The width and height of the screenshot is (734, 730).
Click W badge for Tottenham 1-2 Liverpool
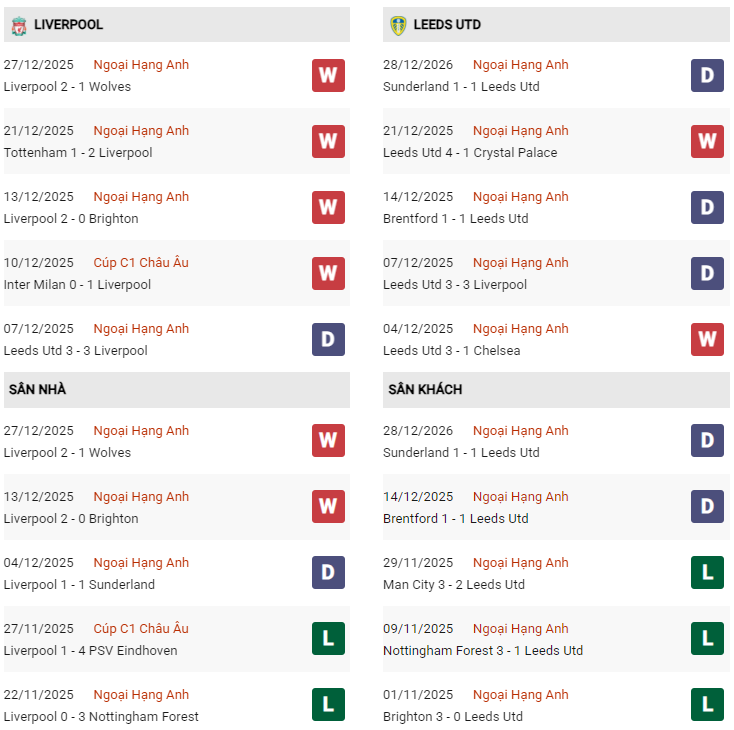click(328, 142)
